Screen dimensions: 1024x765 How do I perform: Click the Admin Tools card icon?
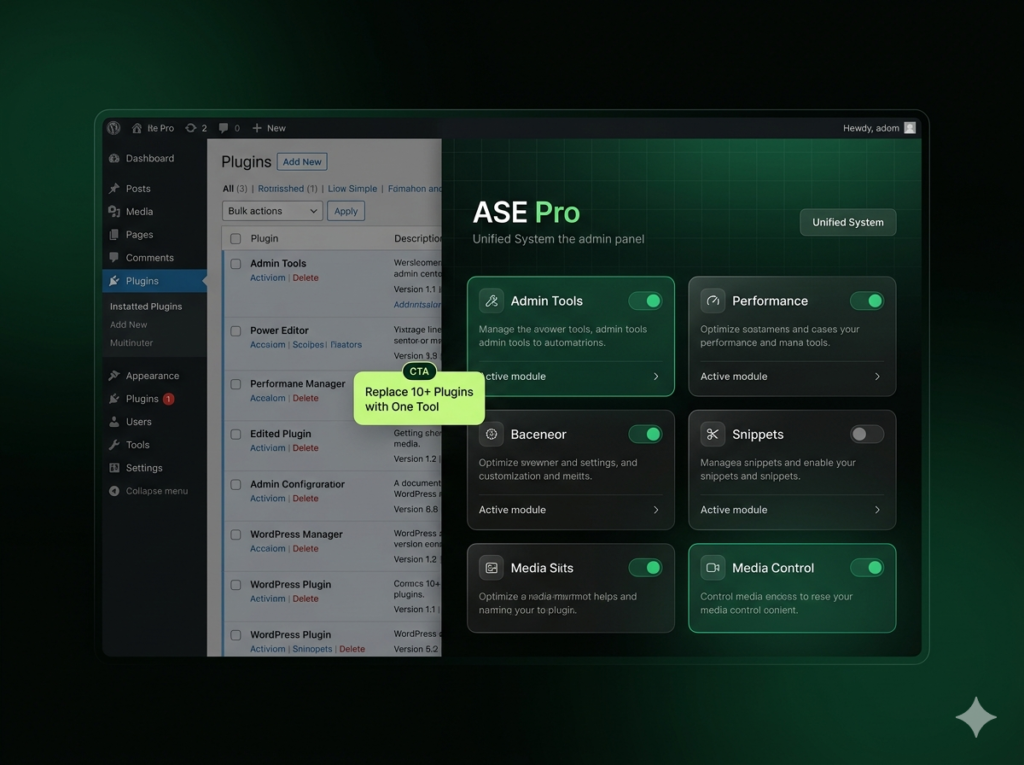491,301
